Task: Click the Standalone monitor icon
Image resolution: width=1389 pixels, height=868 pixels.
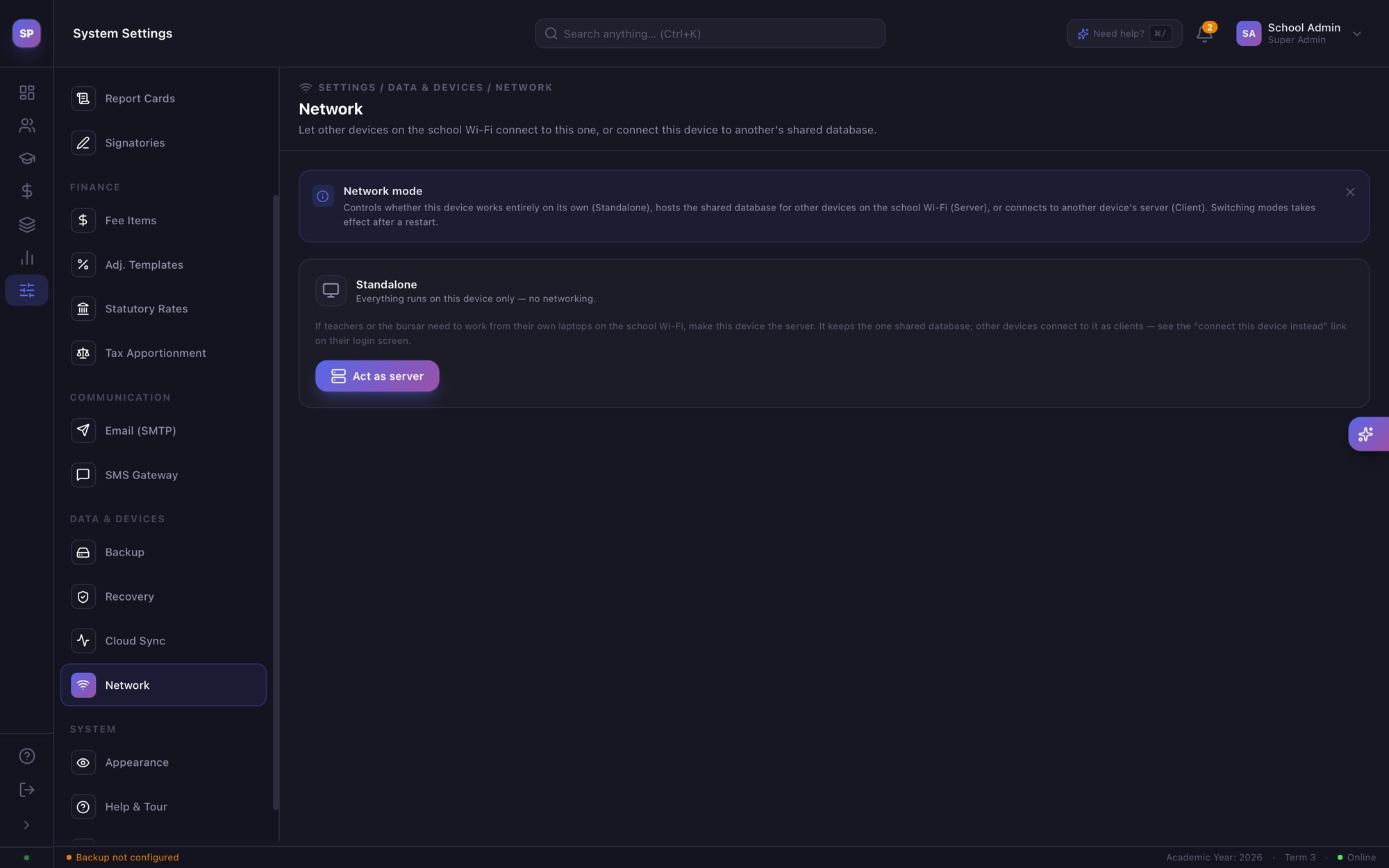Action: tap(331, 290)
